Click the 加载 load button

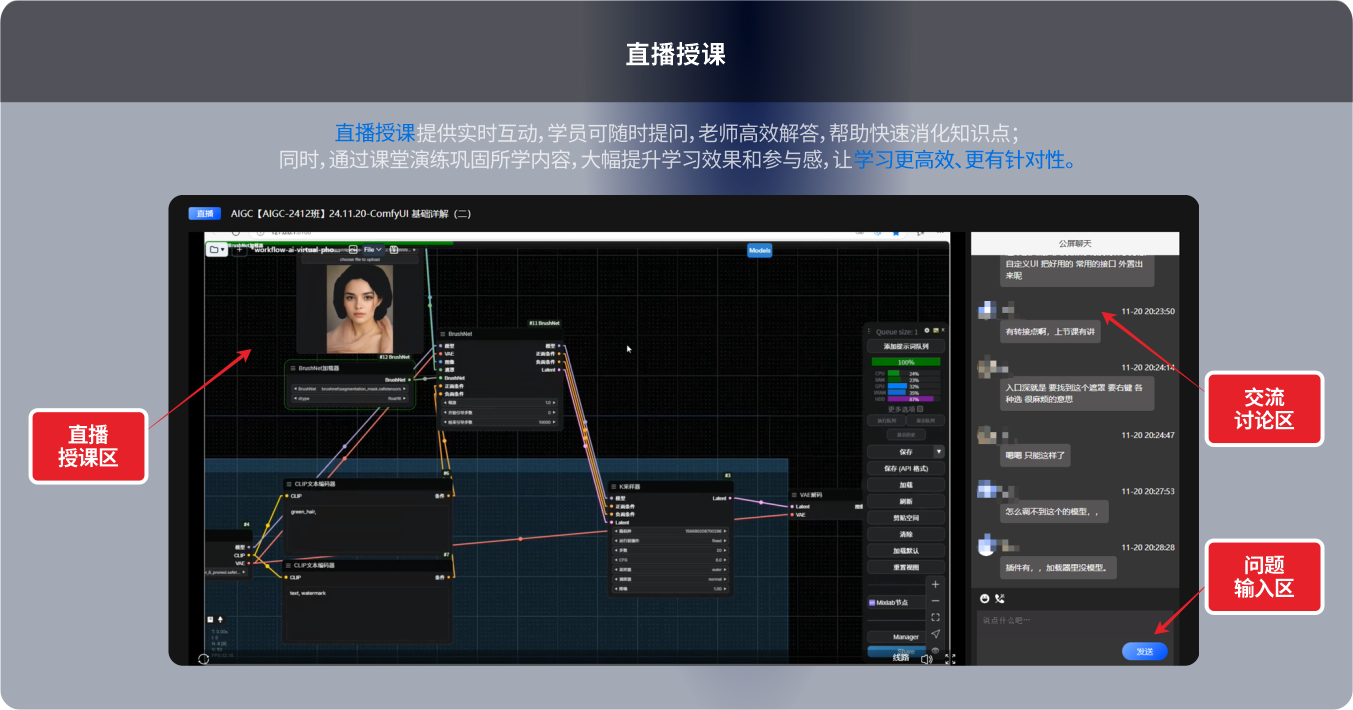click(906, 485)
